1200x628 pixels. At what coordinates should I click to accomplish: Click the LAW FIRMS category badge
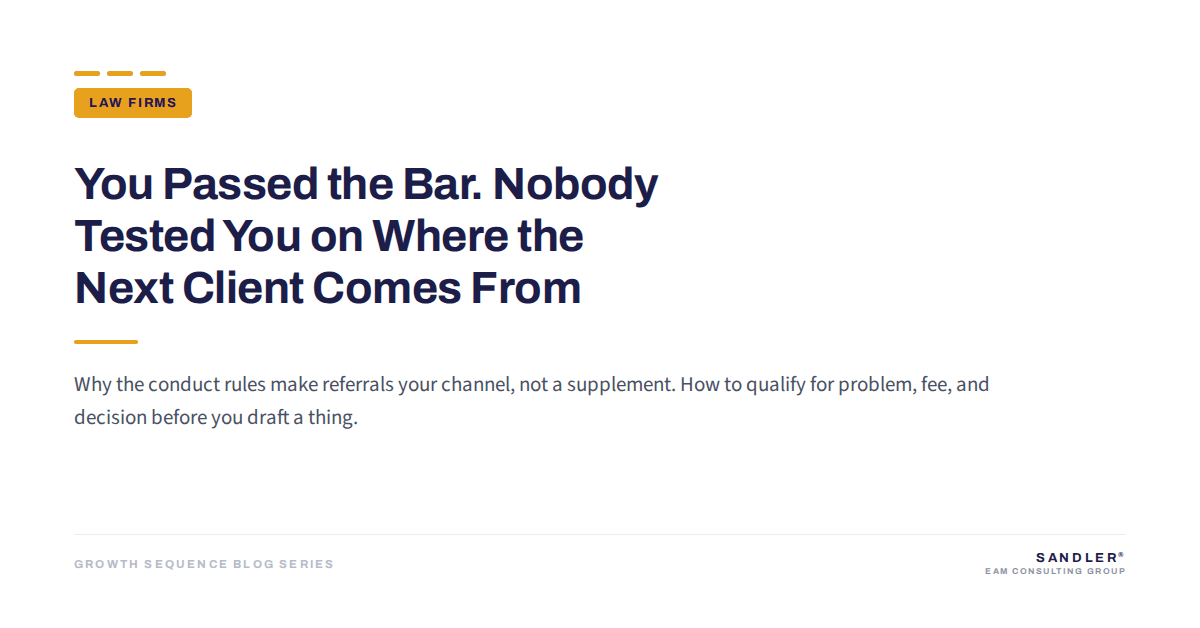tap(133, 103)
